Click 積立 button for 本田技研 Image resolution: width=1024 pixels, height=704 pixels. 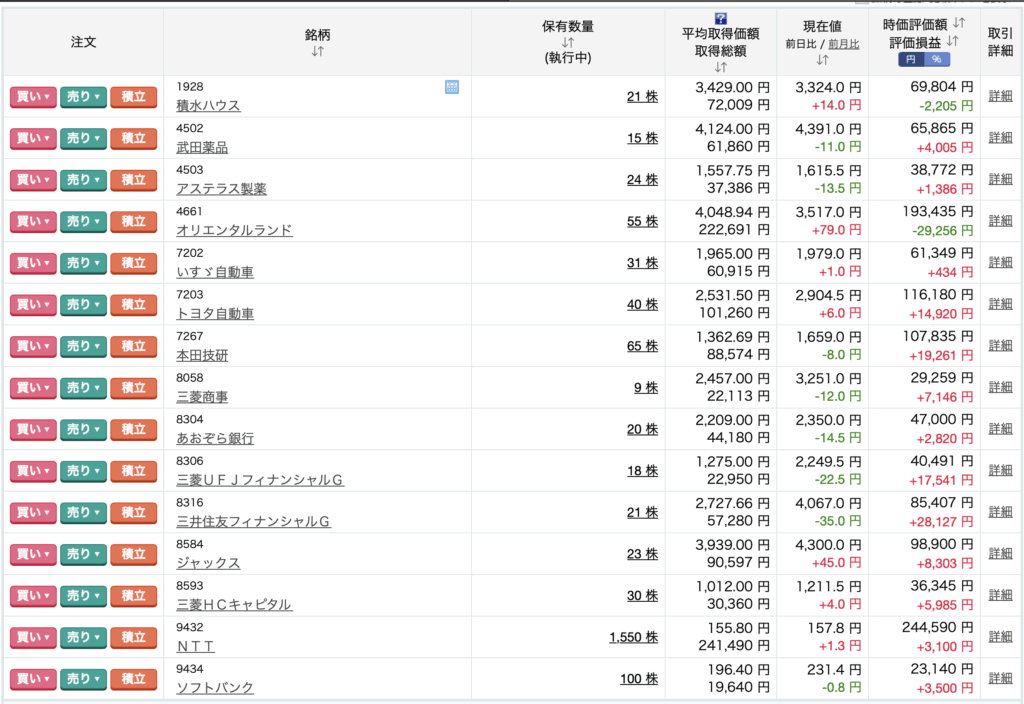pos(133,346)
